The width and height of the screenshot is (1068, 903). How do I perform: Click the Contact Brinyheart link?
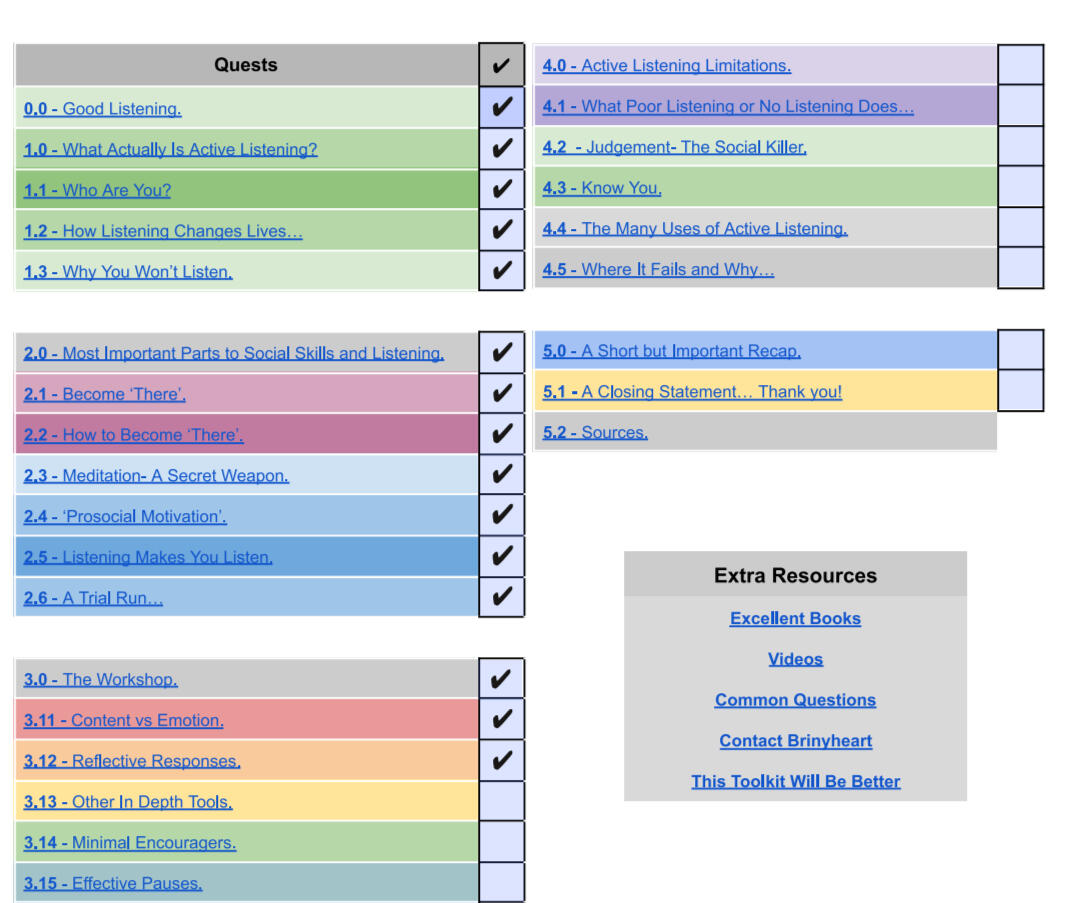pos(795,741)
